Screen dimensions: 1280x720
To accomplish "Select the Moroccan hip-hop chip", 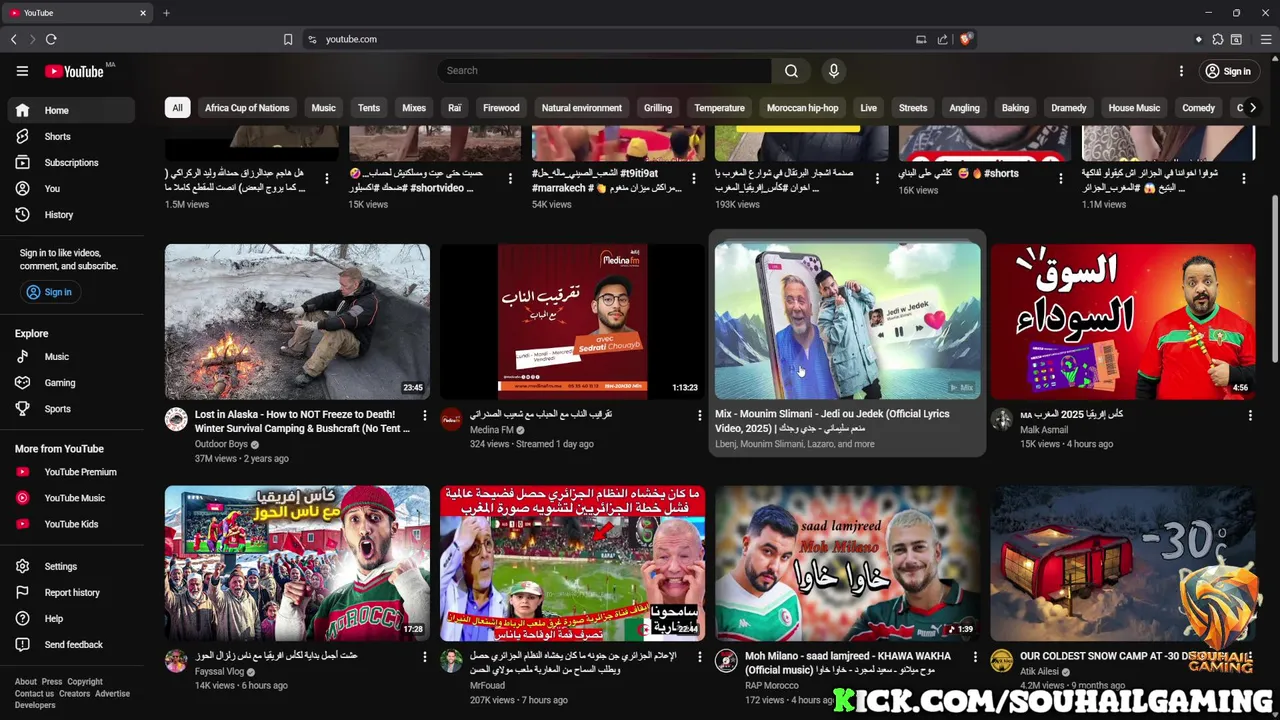I will 802,108.
